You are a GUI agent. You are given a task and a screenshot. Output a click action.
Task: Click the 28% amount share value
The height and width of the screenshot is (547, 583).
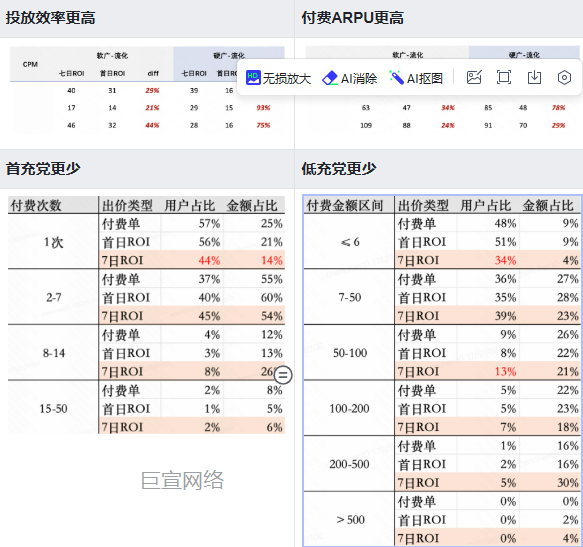pyautogui.click(x=568, y=297)
